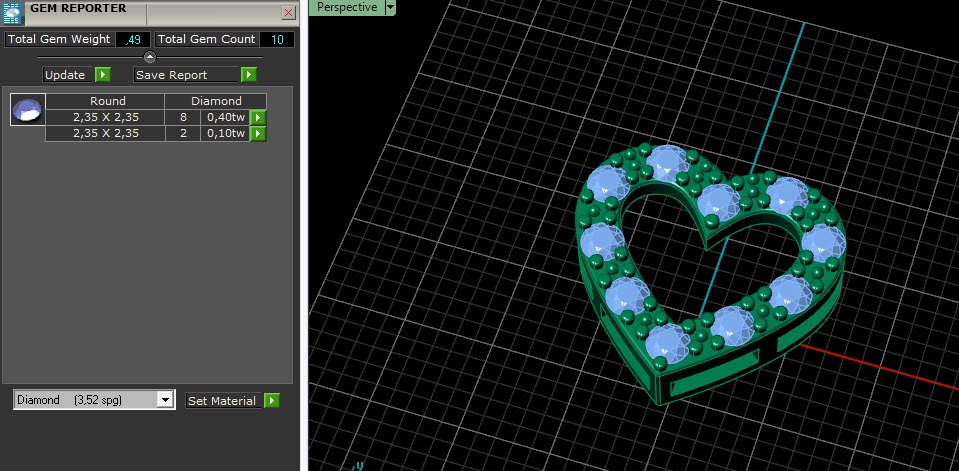The width and height of the screenshot is (959, 471).
Task: Click the Diamond column header
Action: pos(216,102)
